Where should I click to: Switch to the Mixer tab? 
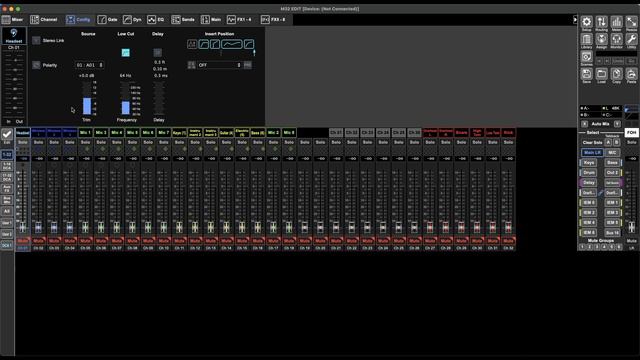click(13, 19)
